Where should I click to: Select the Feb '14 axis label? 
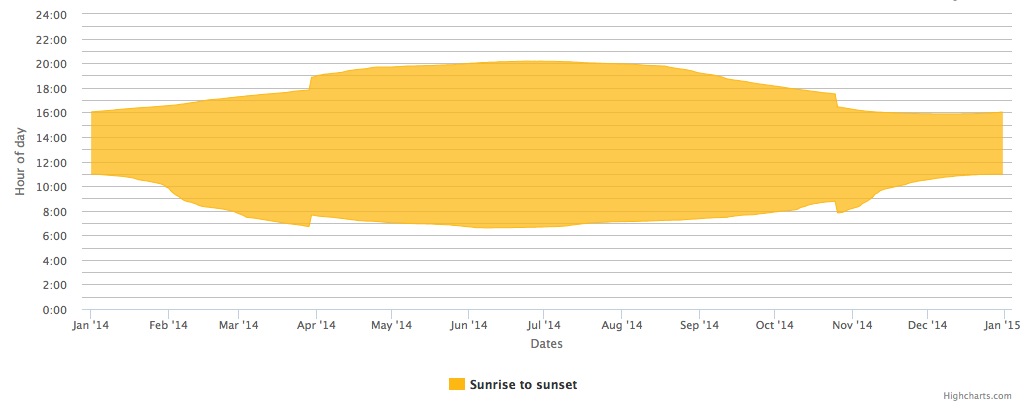168,325
